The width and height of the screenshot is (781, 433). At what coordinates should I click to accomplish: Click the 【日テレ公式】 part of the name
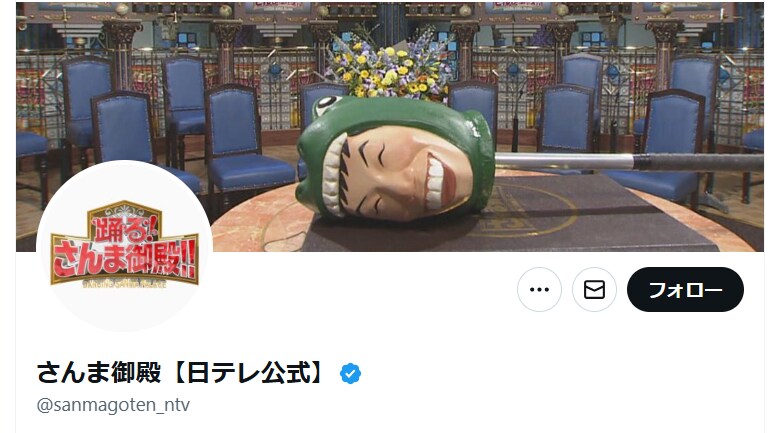pyautogui.click(x=250, y=373)
